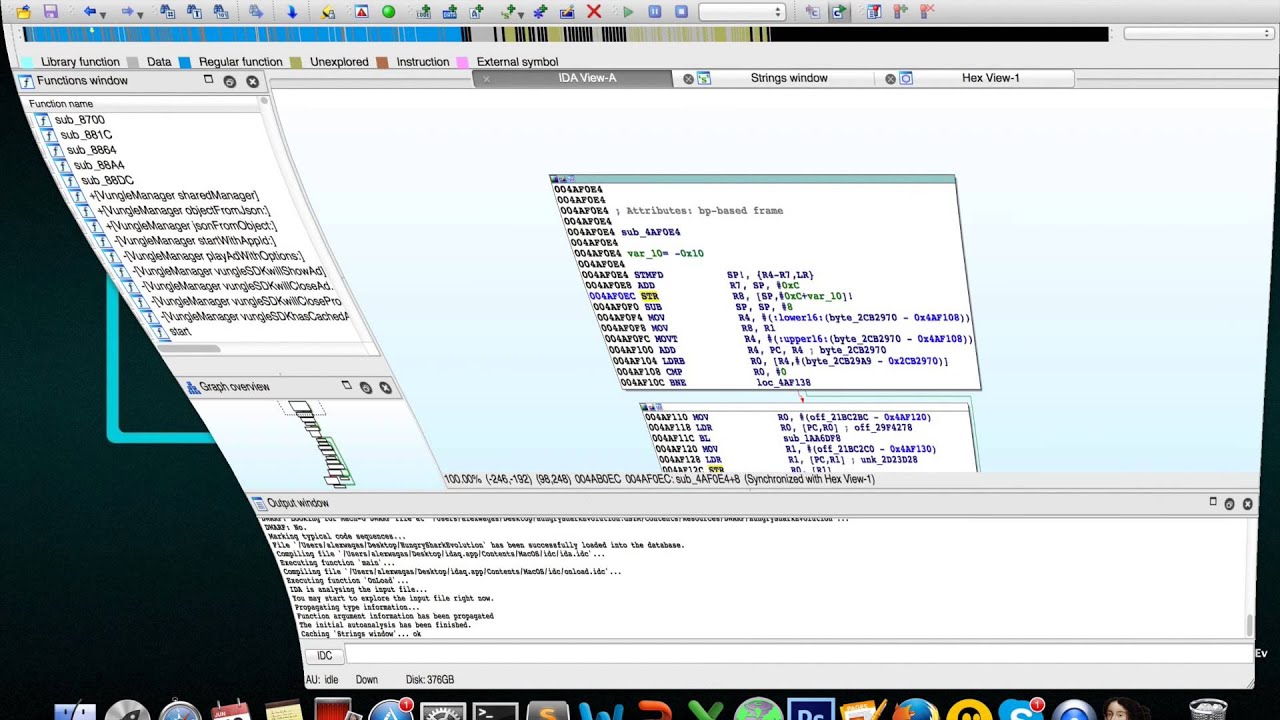Open Photoshop from the Dock

click(x=810, y=710)
